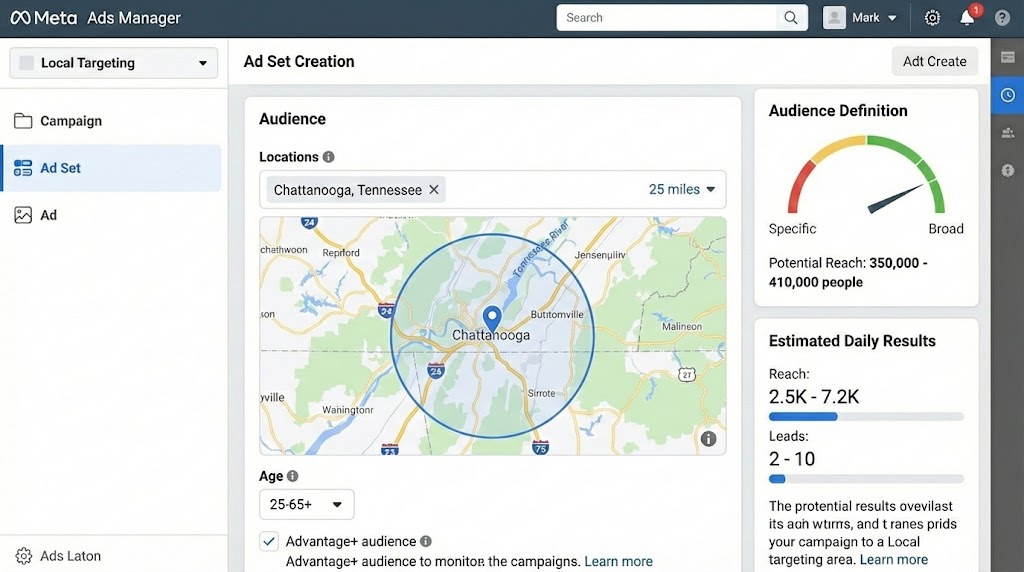Click into the Search field
Screen dimensions: 1024x572
pos(667,18)
